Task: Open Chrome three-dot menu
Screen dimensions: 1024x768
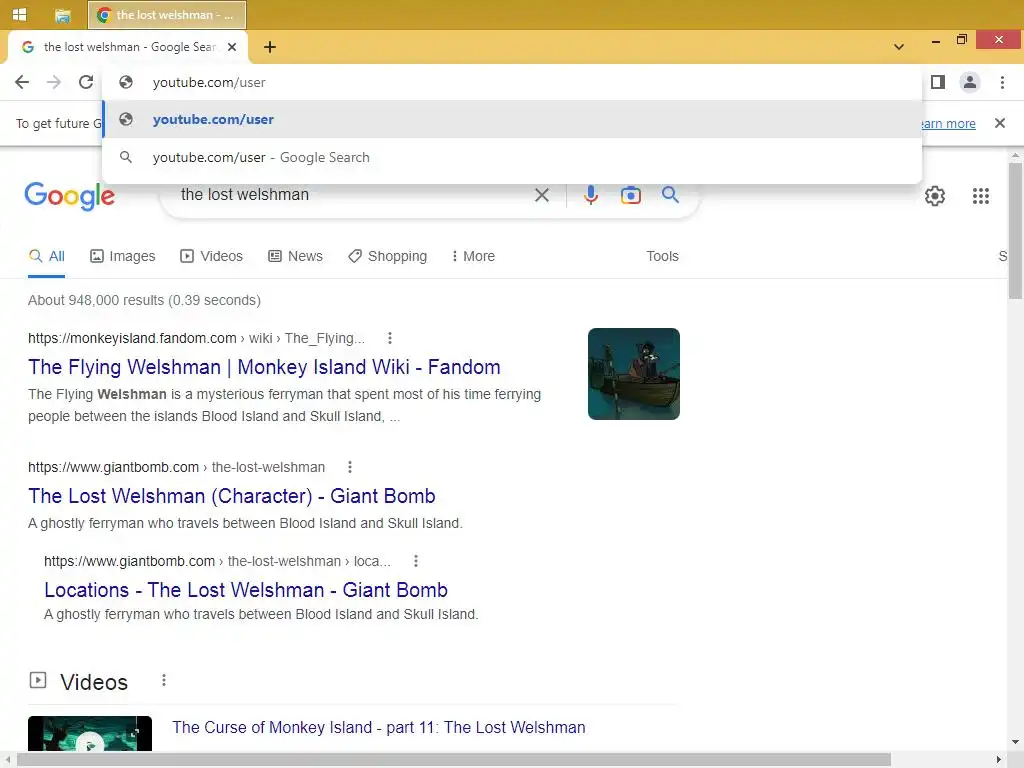Action: pos(1002,82)
